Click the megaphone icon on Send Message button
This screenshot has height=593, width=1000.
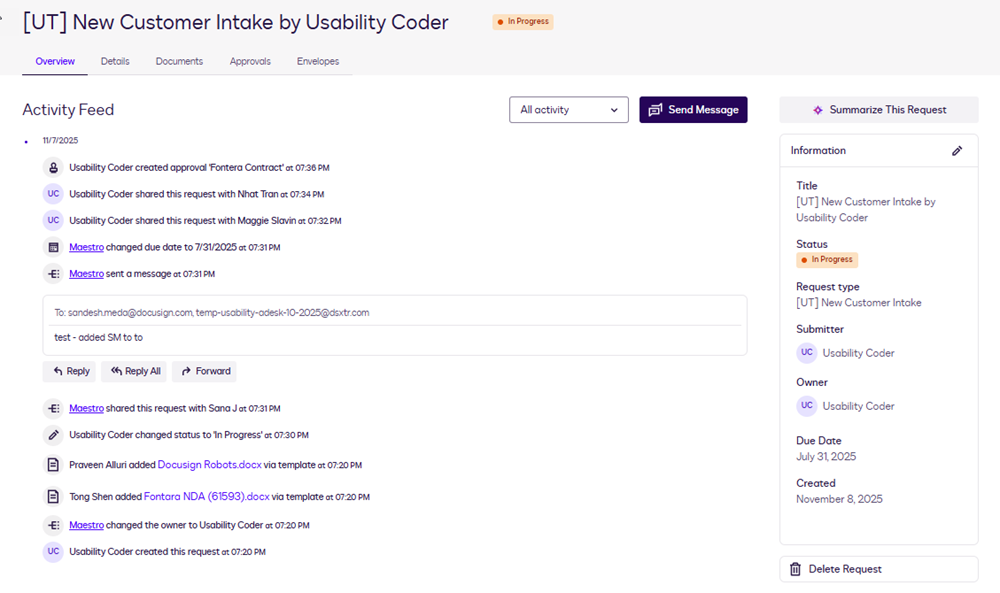point(655,110)
